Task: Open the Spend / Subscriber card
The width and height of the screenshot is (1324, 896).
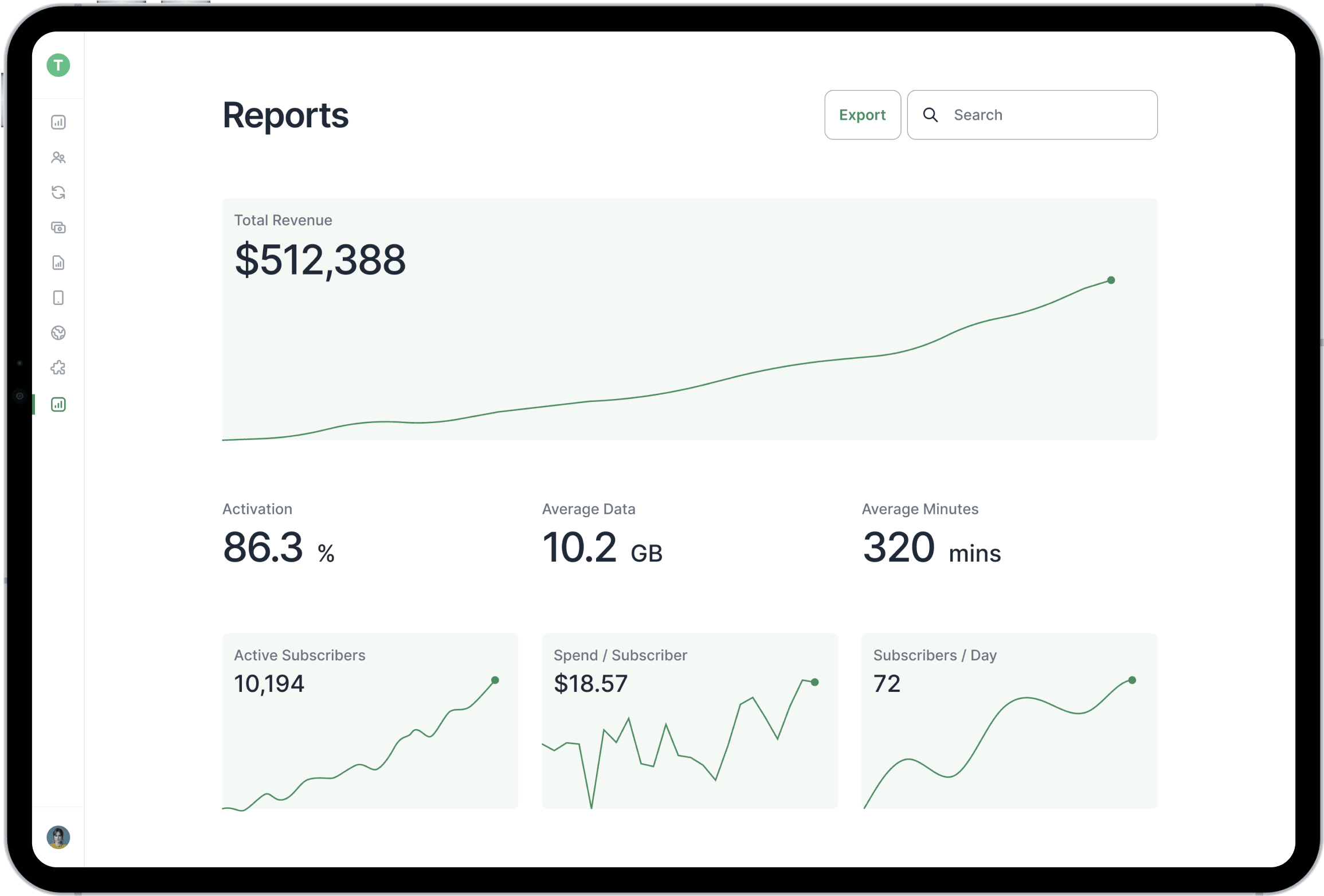Action: 690,721
